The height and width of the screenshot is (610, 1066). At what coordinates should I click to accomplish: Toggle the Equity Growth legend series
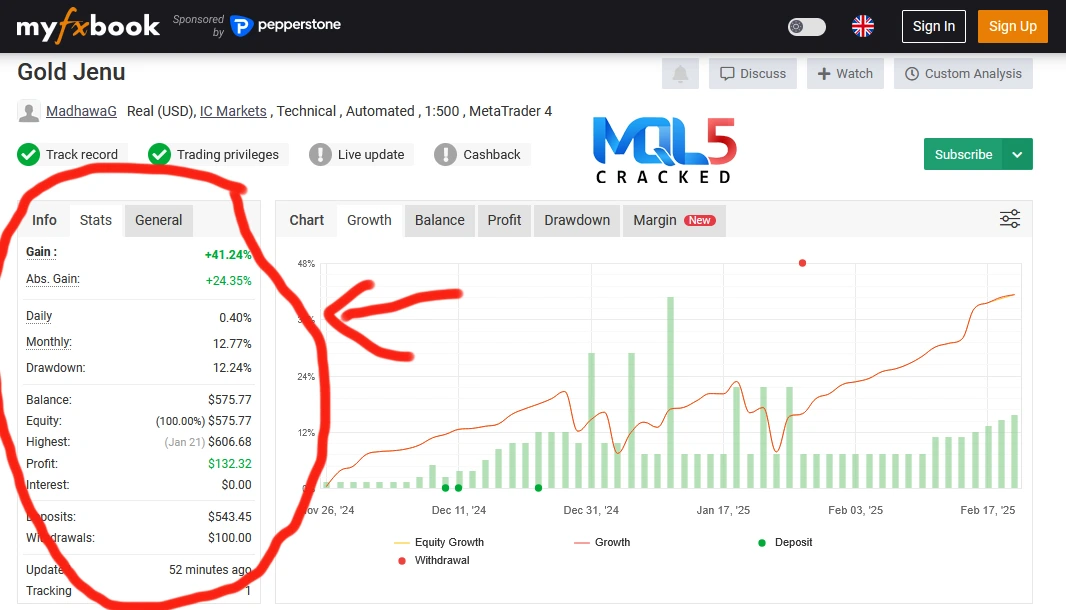(x=439, y=542)
